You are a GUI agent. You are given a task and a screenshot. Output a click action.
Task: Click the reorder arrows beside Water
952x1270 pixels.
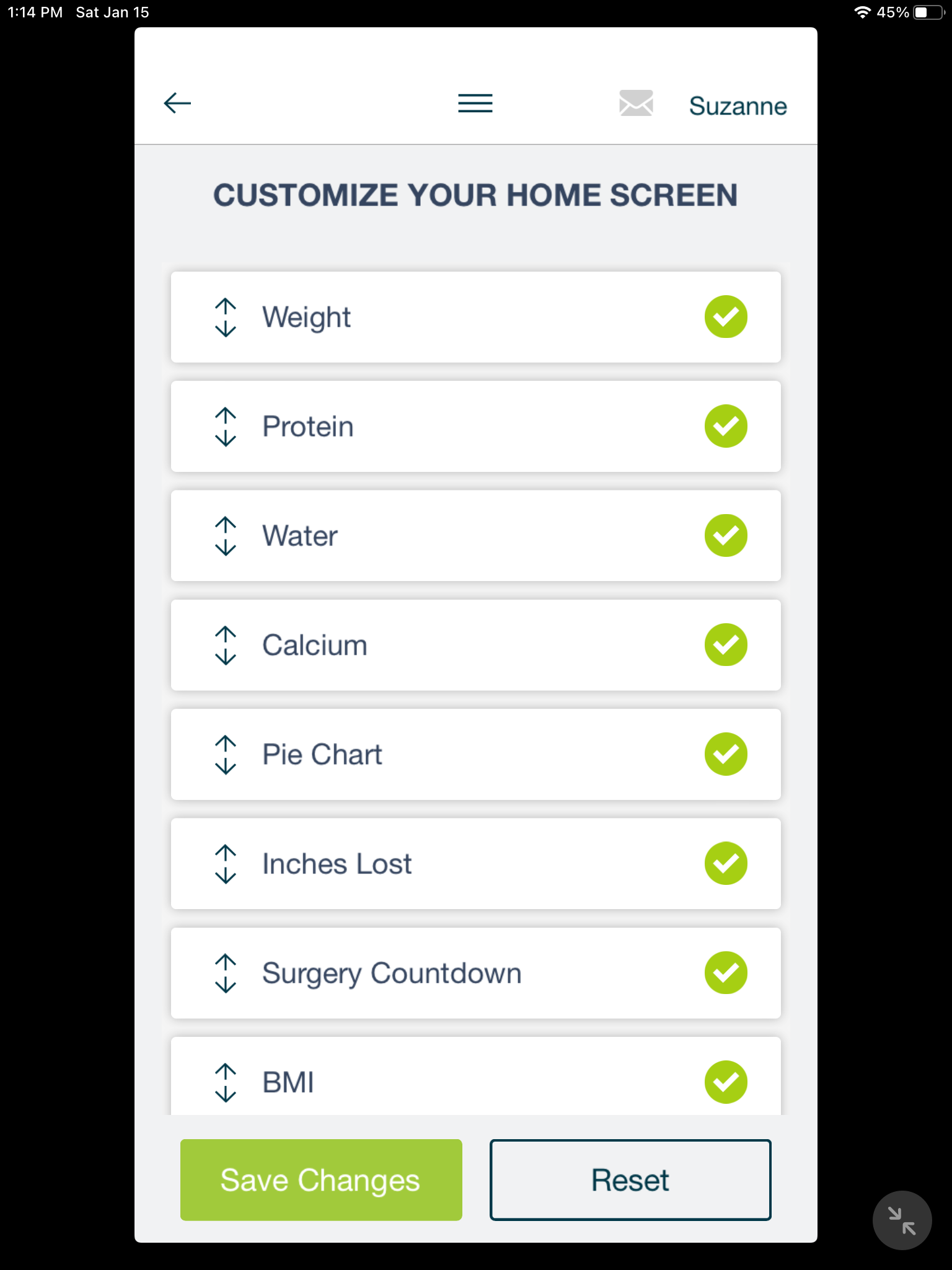pyautogui.click(x=226, y=536)
